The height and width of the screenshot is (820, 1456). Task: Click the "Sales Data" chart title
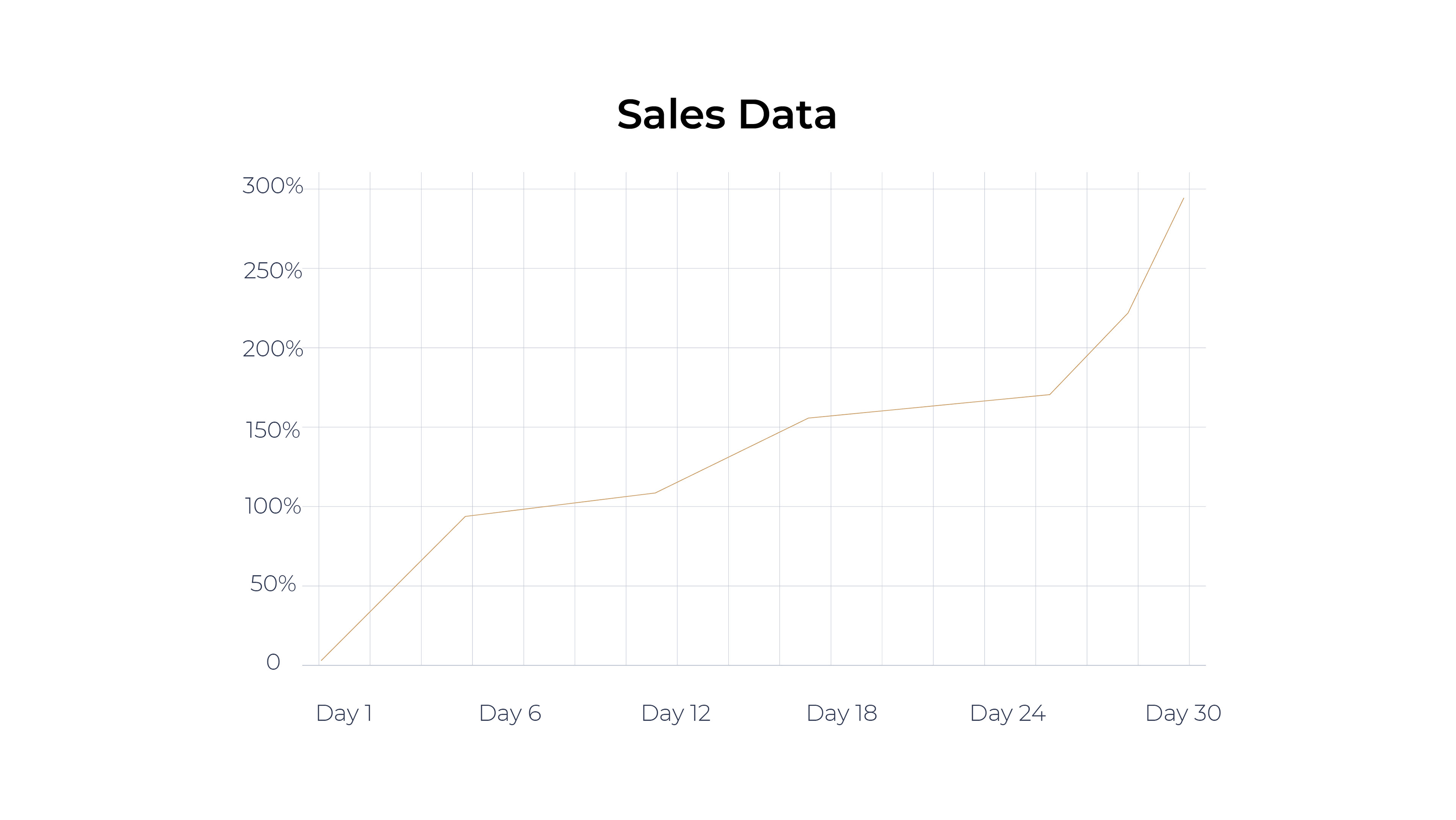point(726,115)
